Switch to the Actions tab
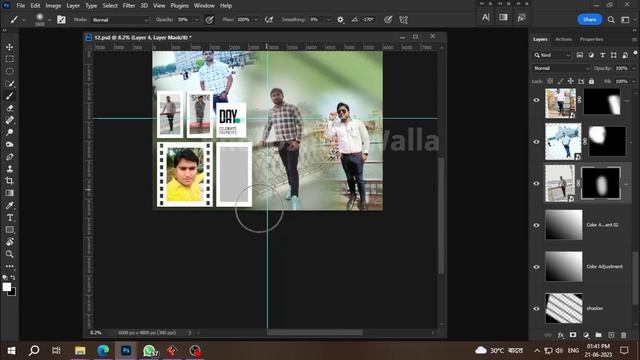 563,40
